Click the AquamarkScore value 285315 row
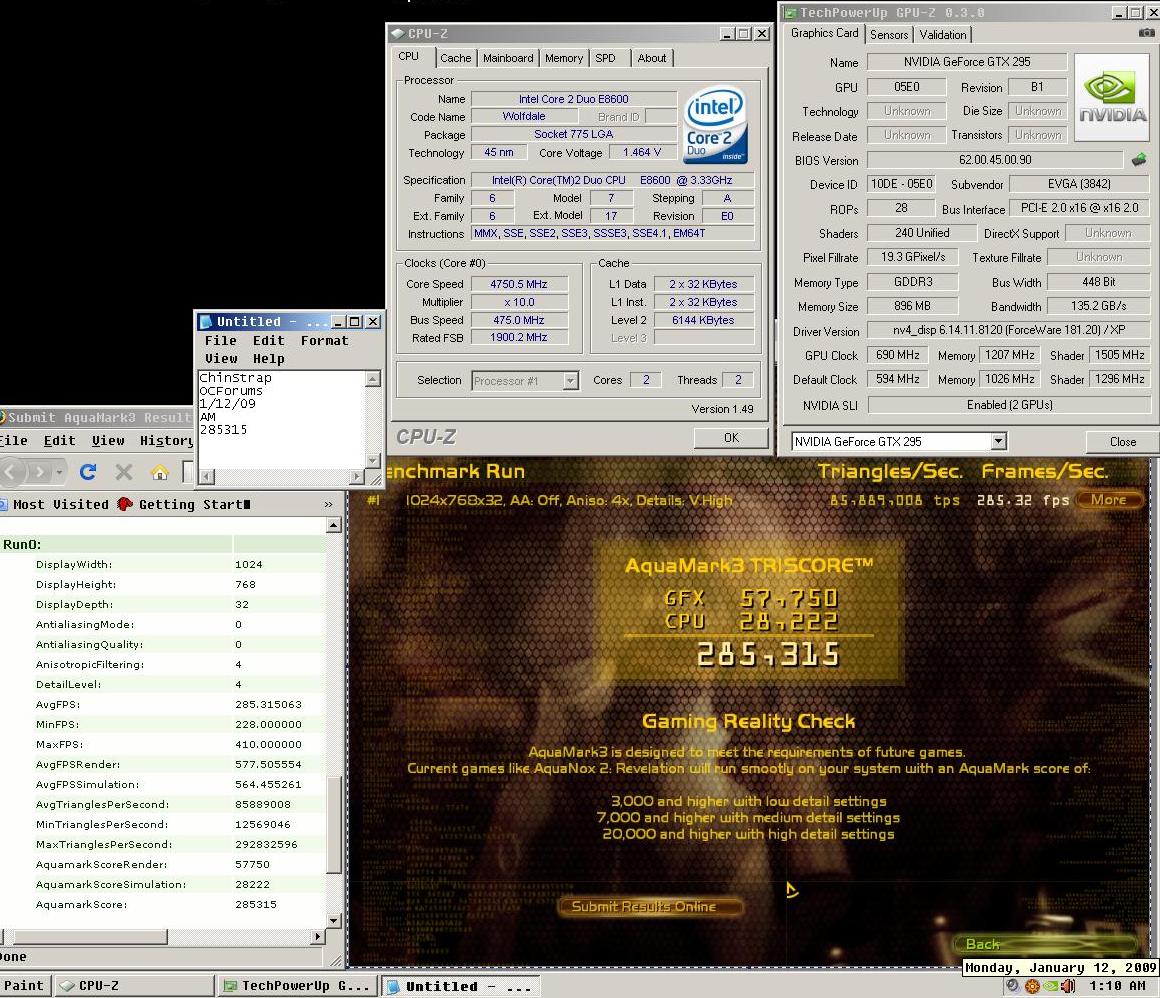Viewport: 1160px width, 998px height. click(163, 904)
